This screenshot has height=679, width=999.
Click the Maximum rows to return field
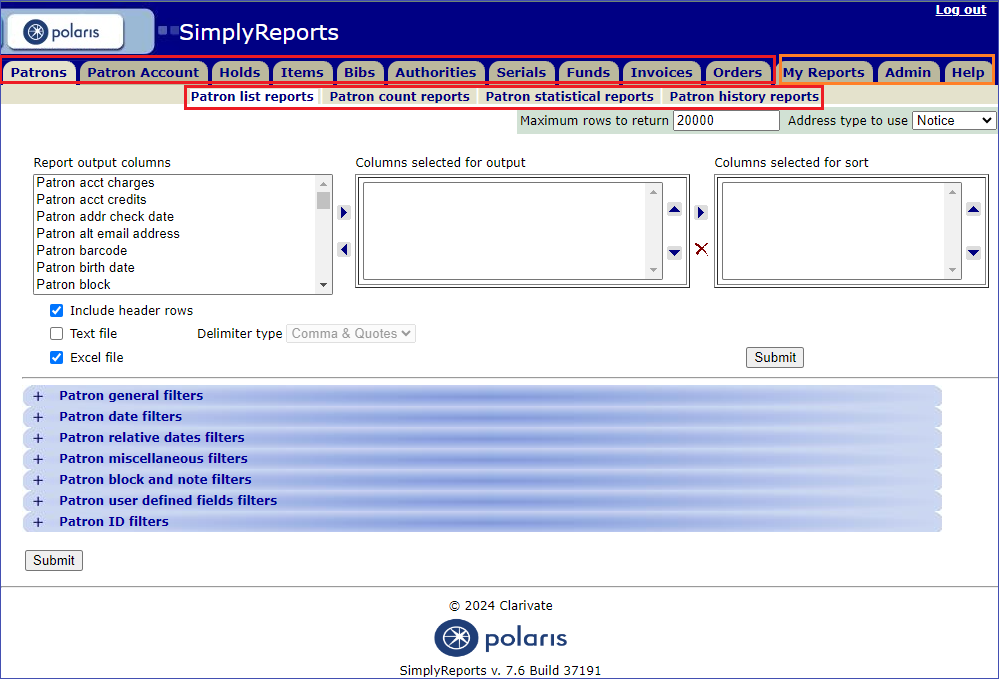[726, 120]
